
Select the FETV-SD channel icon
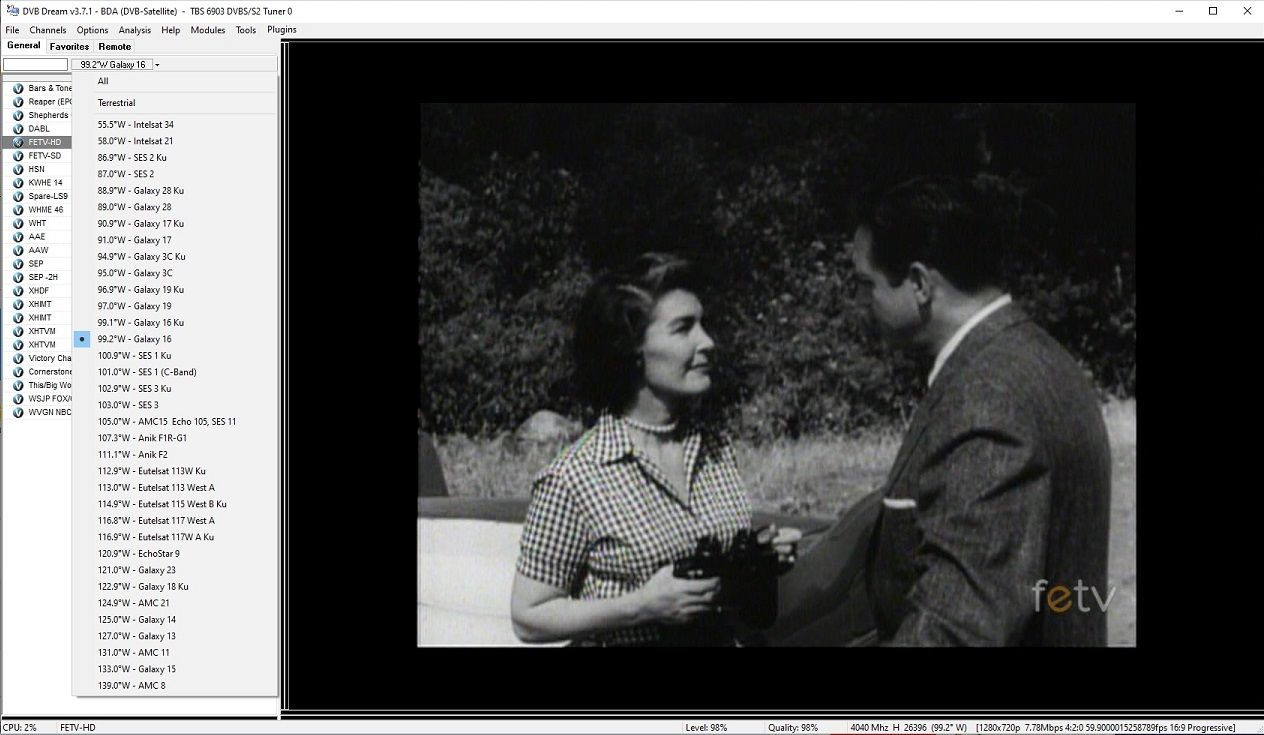[x=18, y=156]
